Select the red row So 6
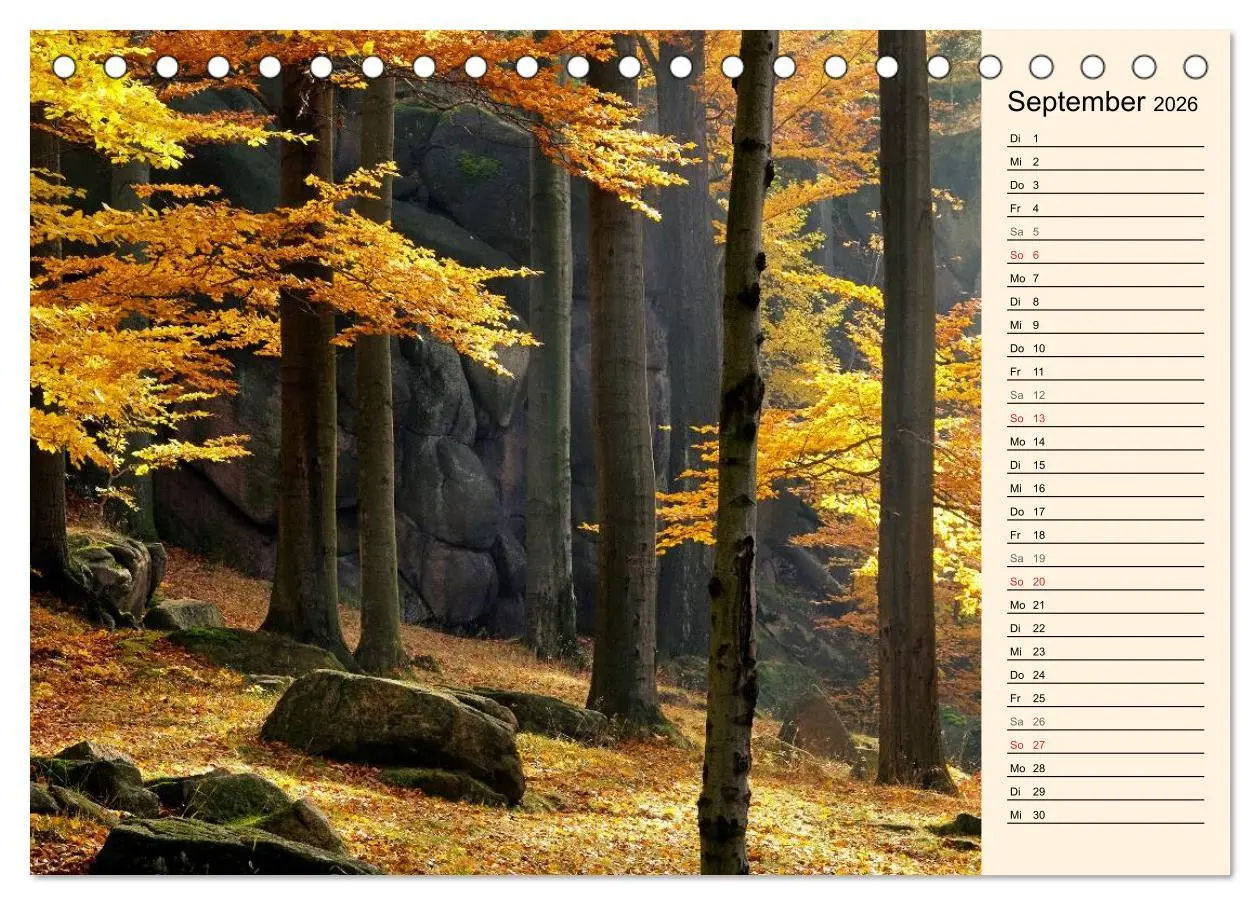 pyautogui.click(x=1105, y=254)
